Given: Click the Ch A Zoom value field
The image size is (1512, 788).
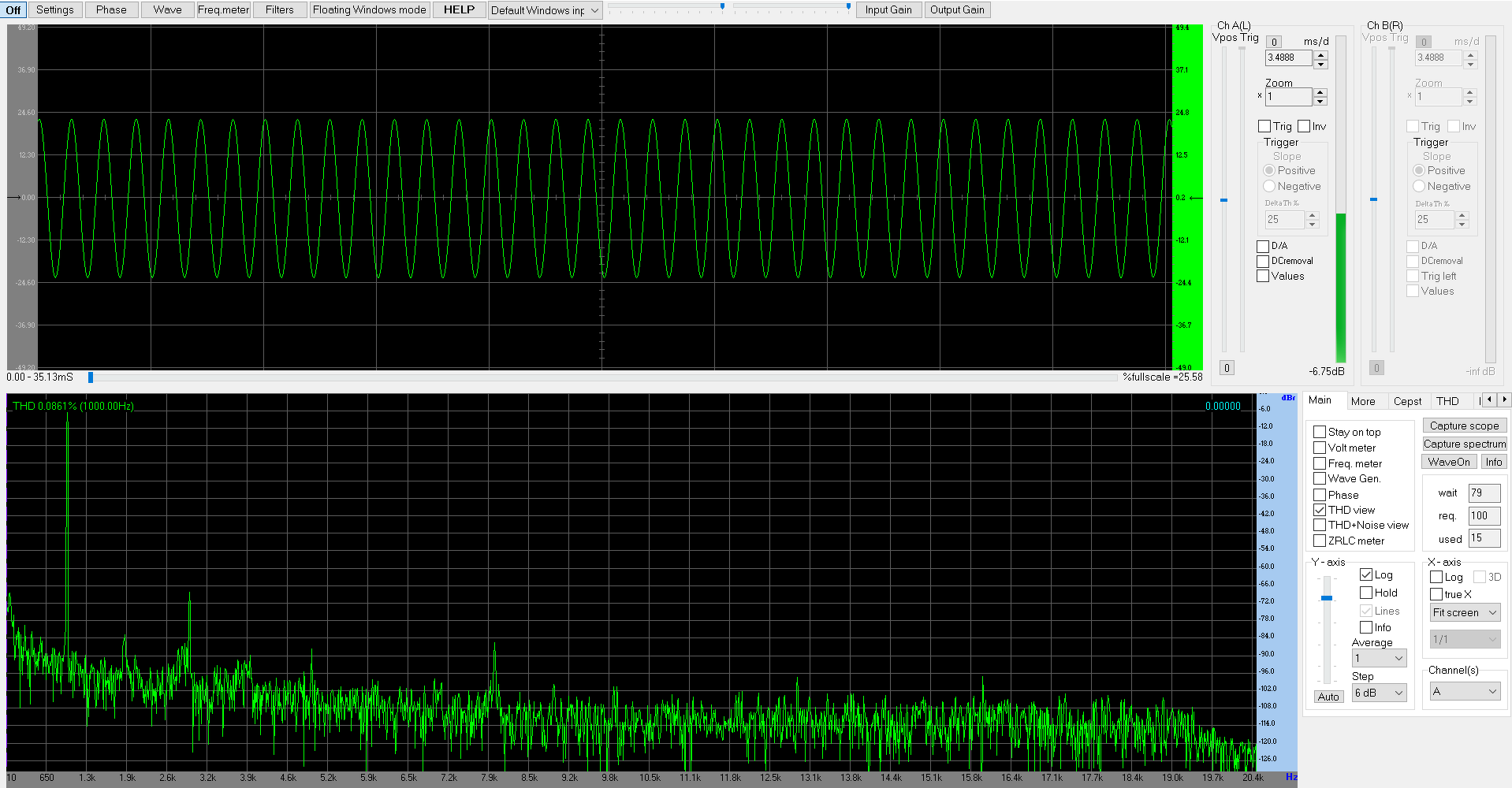Looking at the screenshot, I should point(1289,96).
